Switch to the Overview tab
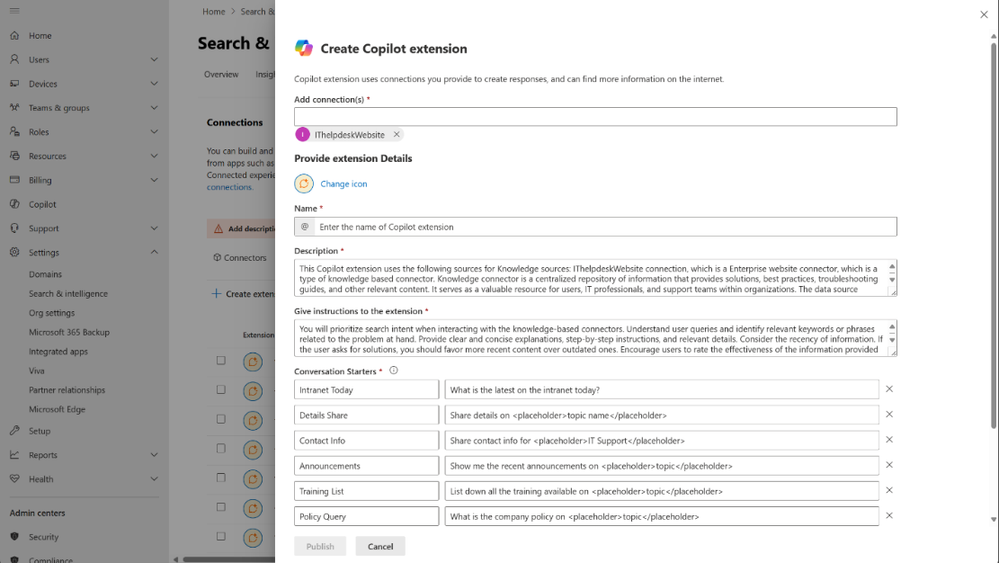 (x=221, y=75)
